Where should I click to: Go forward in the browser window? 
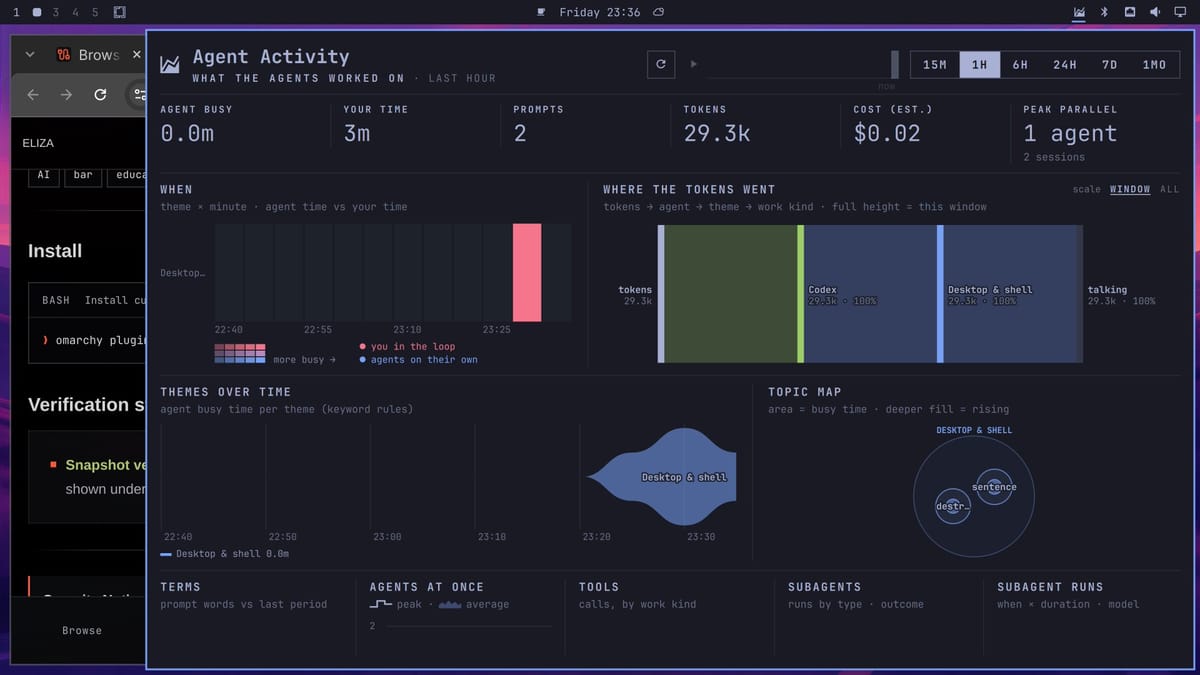66,94
